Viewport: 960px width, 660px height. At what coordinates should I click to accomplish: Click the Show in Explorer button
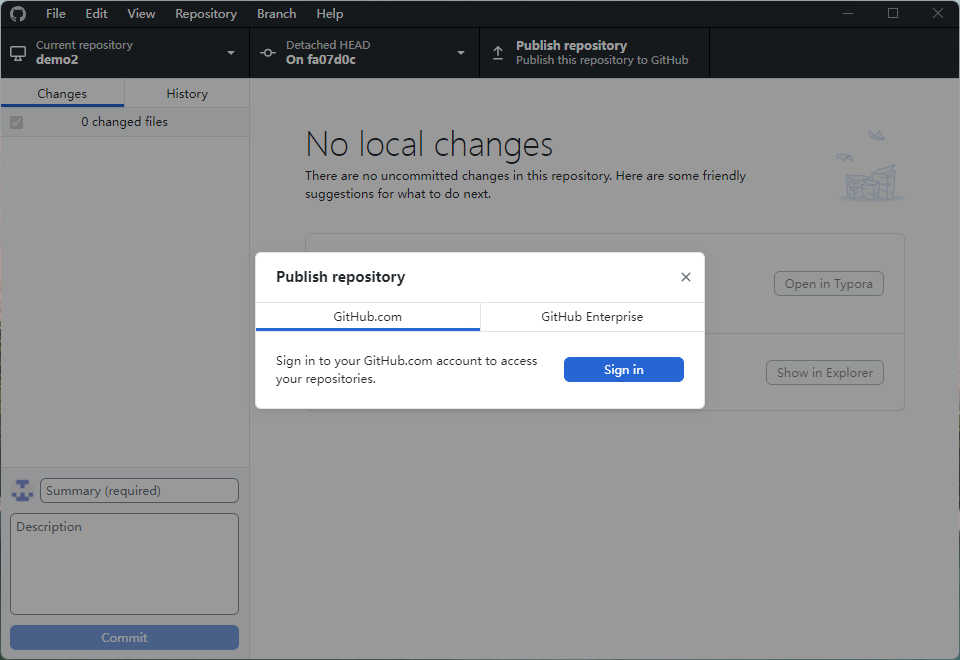pyautogui.click(x=824, y=373)
